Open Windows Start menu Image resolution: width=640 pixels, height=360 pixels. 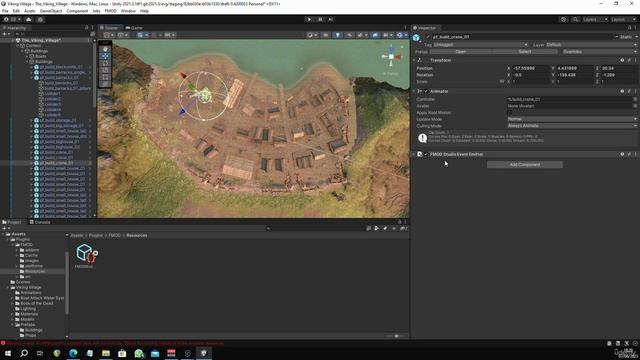click(x=8, y=353)
